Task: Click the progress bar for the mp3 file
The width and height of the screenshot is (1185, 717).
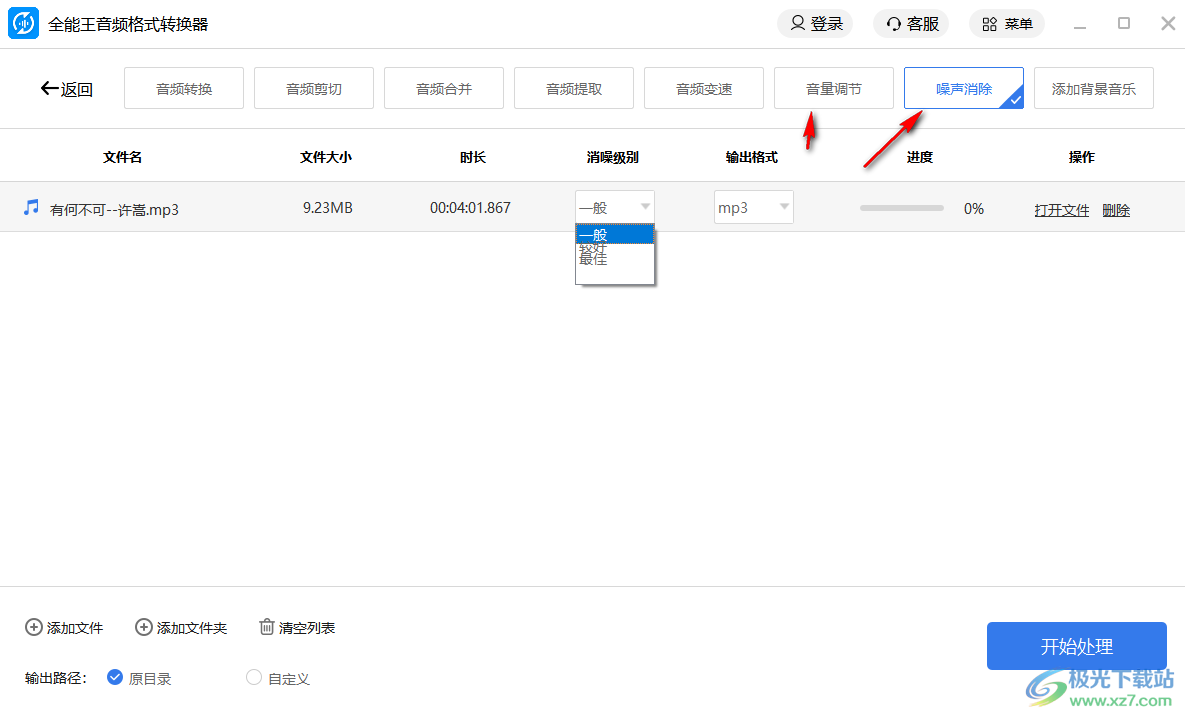Action: [x=900, y=207]
